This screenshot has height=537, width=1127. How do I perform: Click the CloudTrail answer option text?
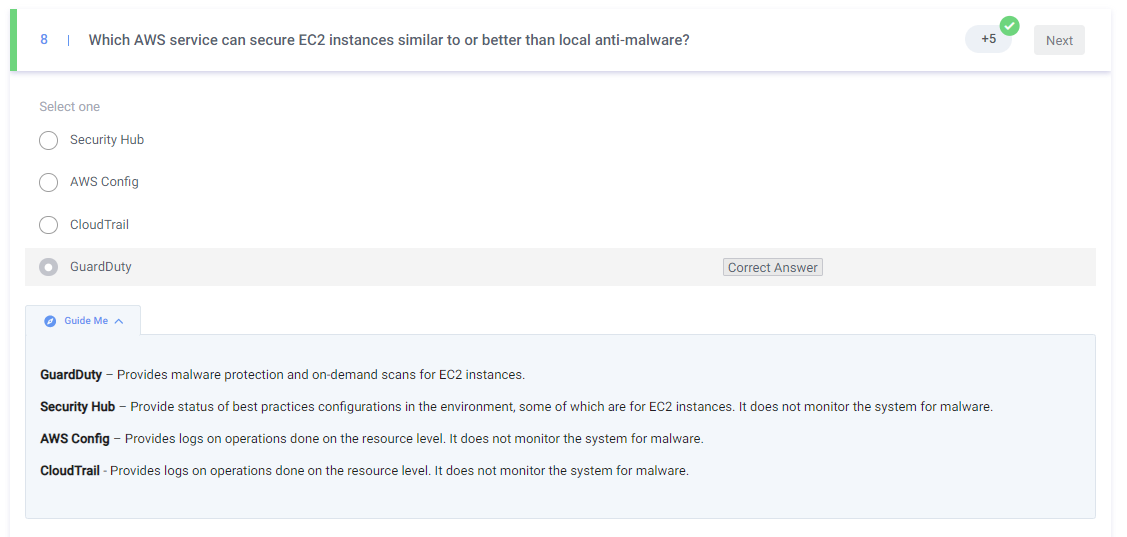99,225
